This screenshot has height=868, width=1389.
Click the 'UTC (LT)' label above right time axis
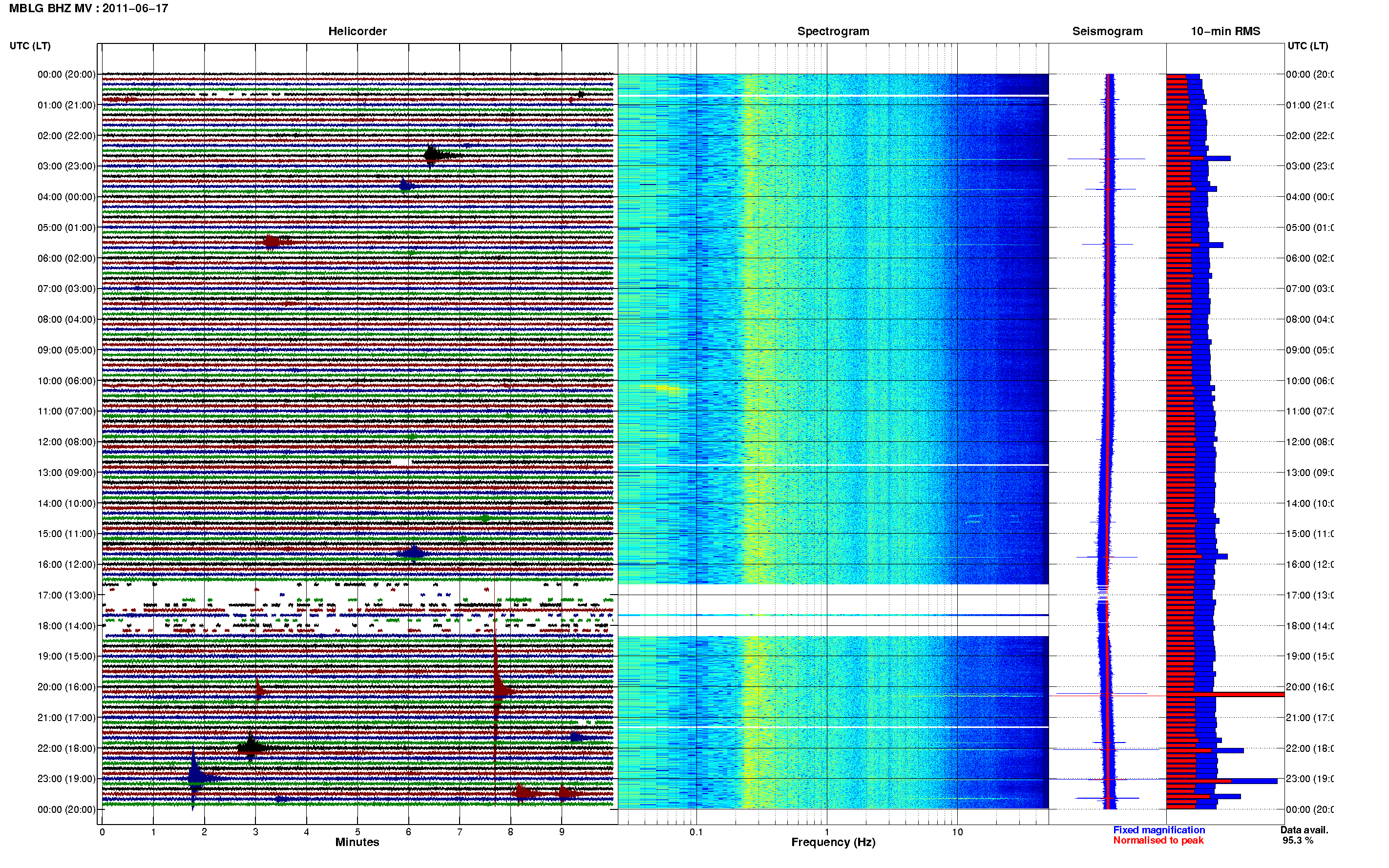[x=1307, y=46]
